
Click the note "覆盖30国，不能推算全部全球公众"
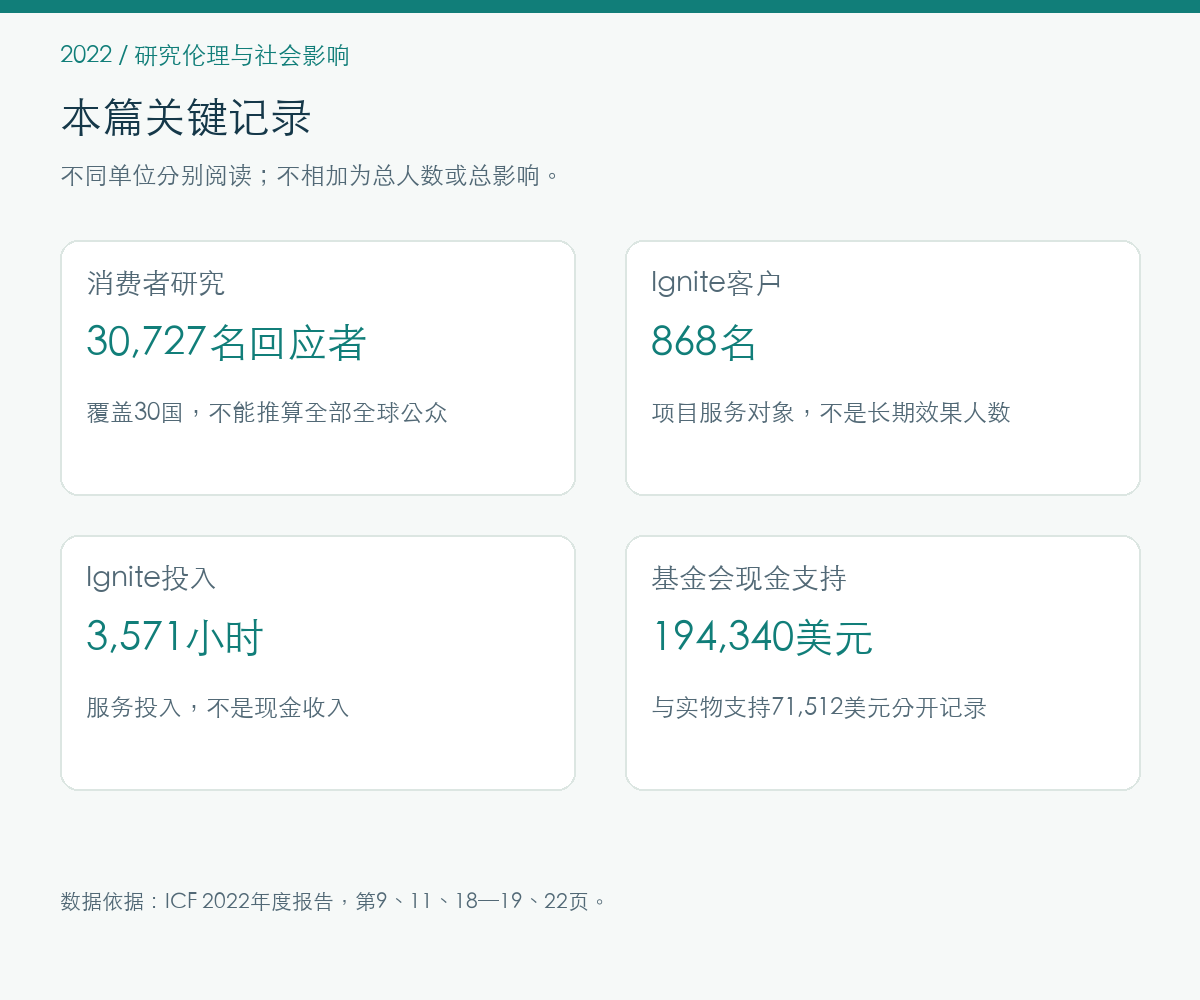(267, 412)
